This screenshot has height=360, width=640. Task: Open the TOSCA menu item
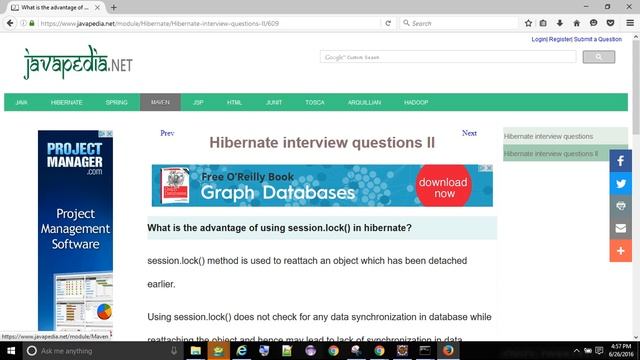click(x=315, y=102)
